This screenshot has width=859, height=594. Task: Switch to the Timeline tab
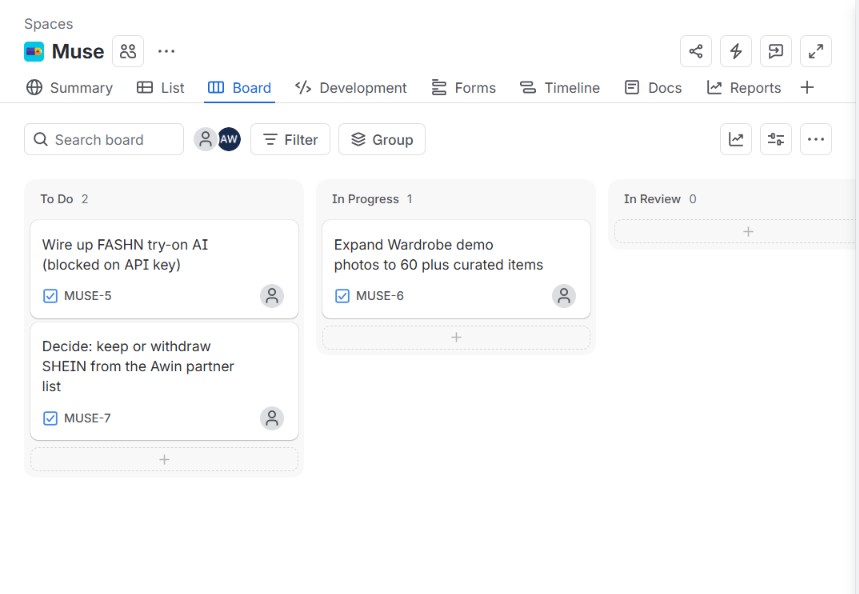click(x=560, y=88)
